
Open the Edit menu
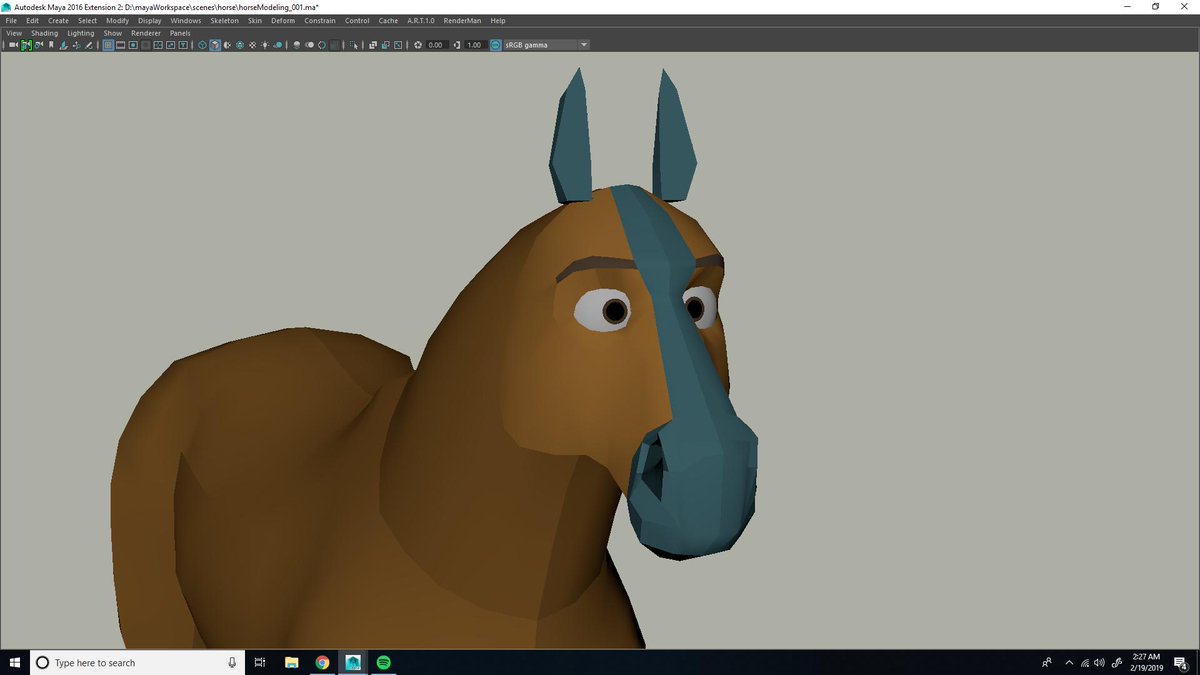[x=33, y=20]
